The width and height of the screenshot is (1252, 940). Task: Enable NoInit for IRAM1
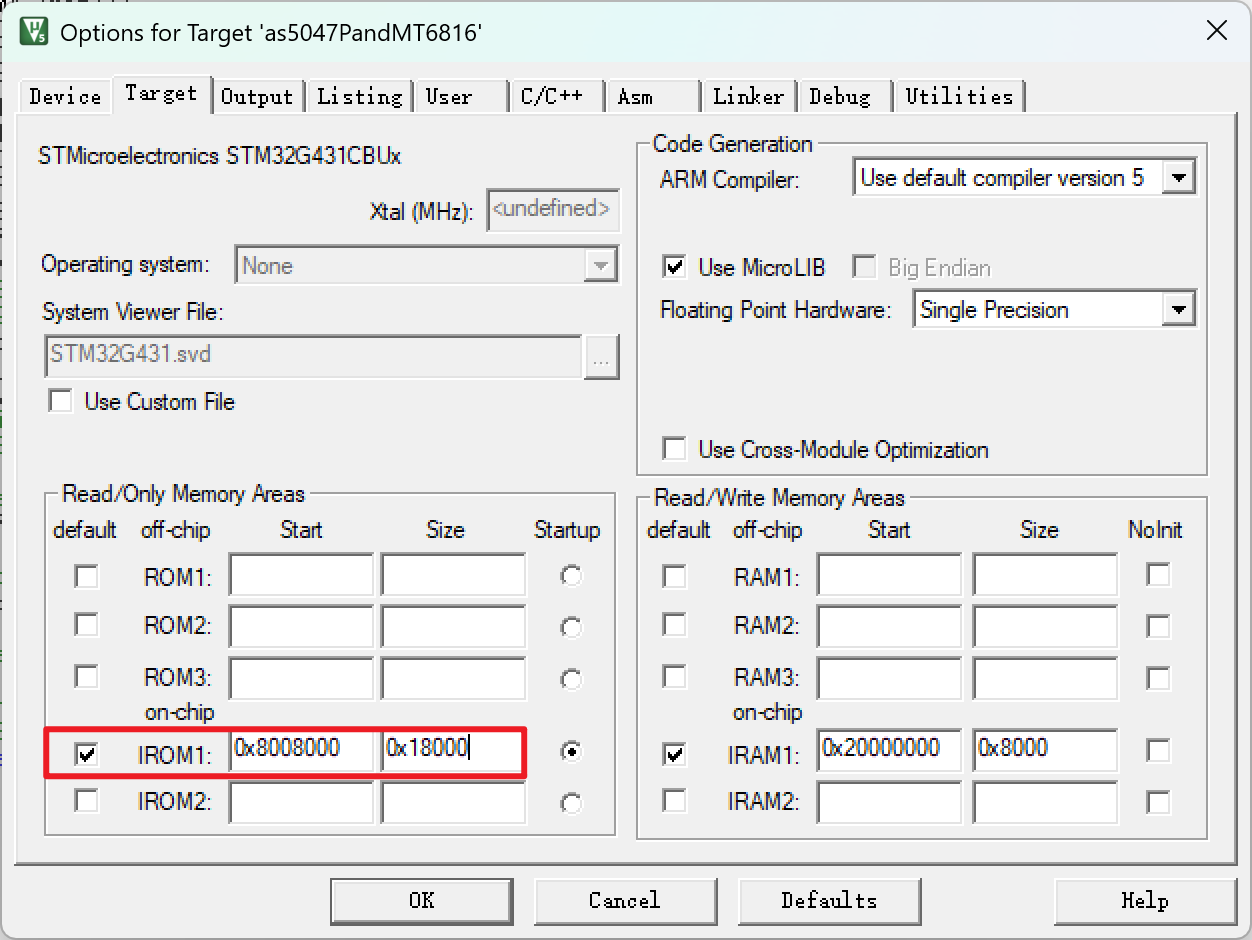(1158, 750)
